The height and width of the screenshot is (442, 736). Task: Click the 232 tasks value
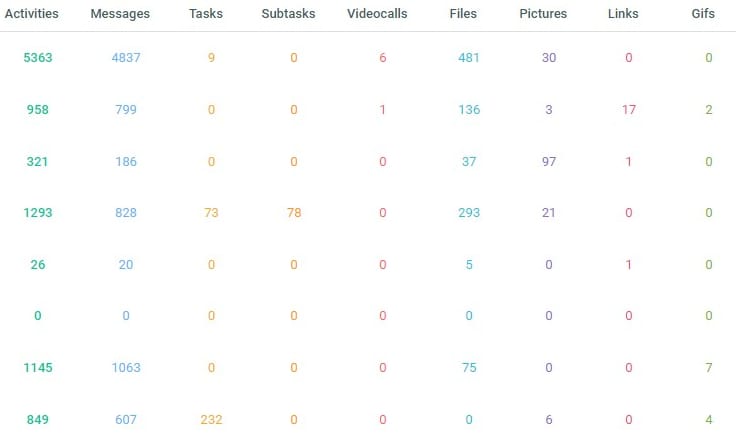(x=211, y=420)
